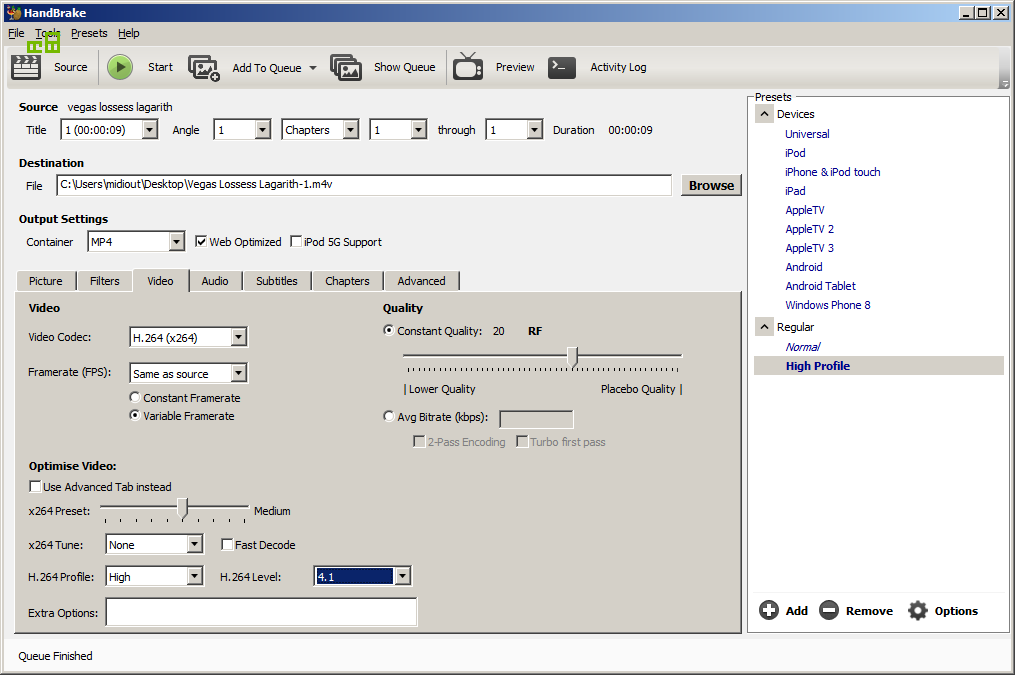1015x675 pixels.
Task: Select the Variable Framerate radio button
Action: click(135, 415)
